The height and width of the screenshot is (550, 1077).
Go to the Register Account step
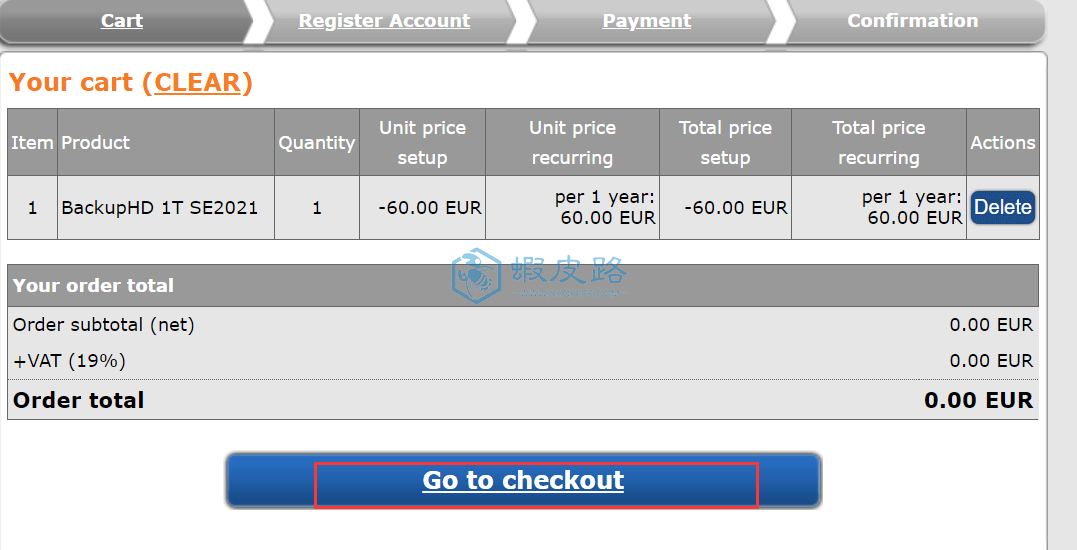click(384, 21)
